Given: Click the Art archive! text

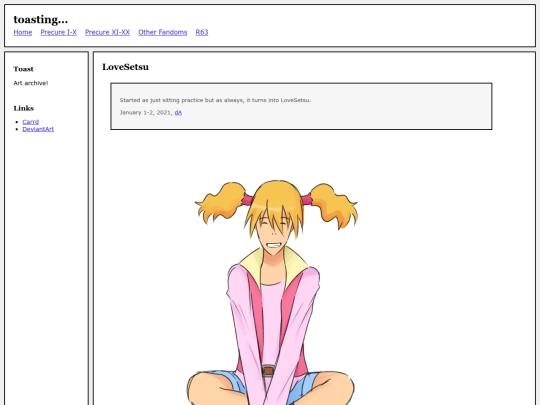Looking at the screenshot, I should tap(31, 83).
